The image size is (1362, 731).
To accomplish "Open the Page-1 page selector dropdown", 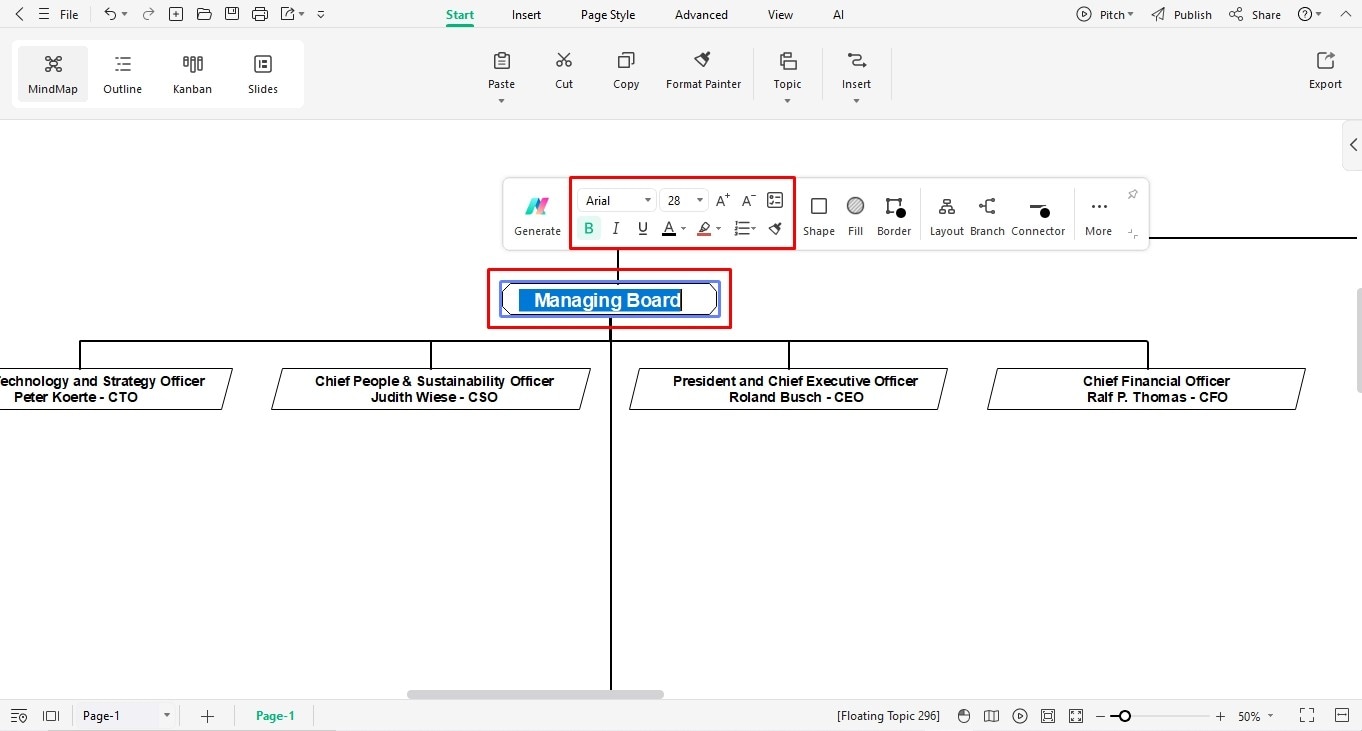I will click(167, 716).
